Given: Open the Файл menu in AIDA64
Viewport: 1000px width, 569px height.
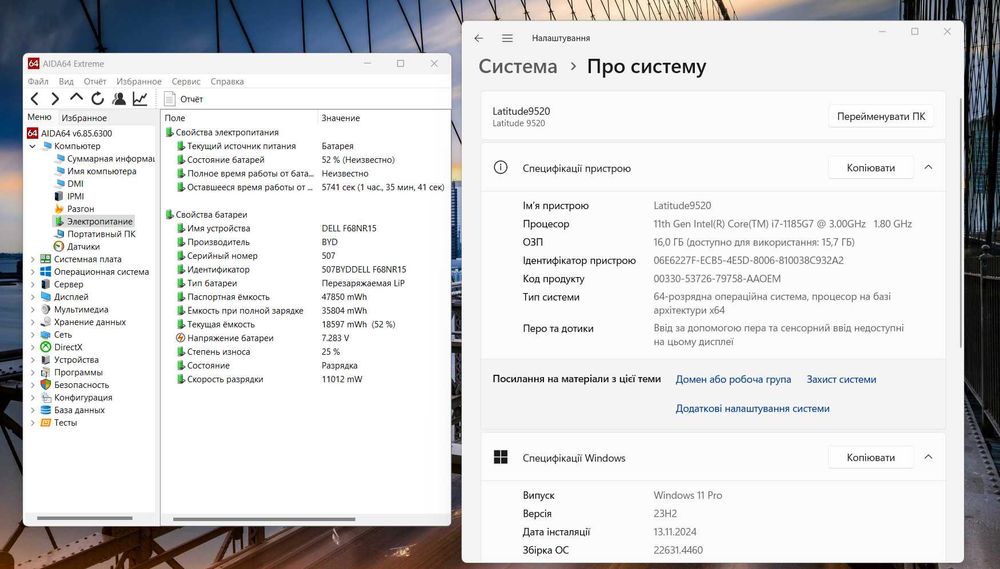Looking at the screenshot, I should tap(38, 82).
